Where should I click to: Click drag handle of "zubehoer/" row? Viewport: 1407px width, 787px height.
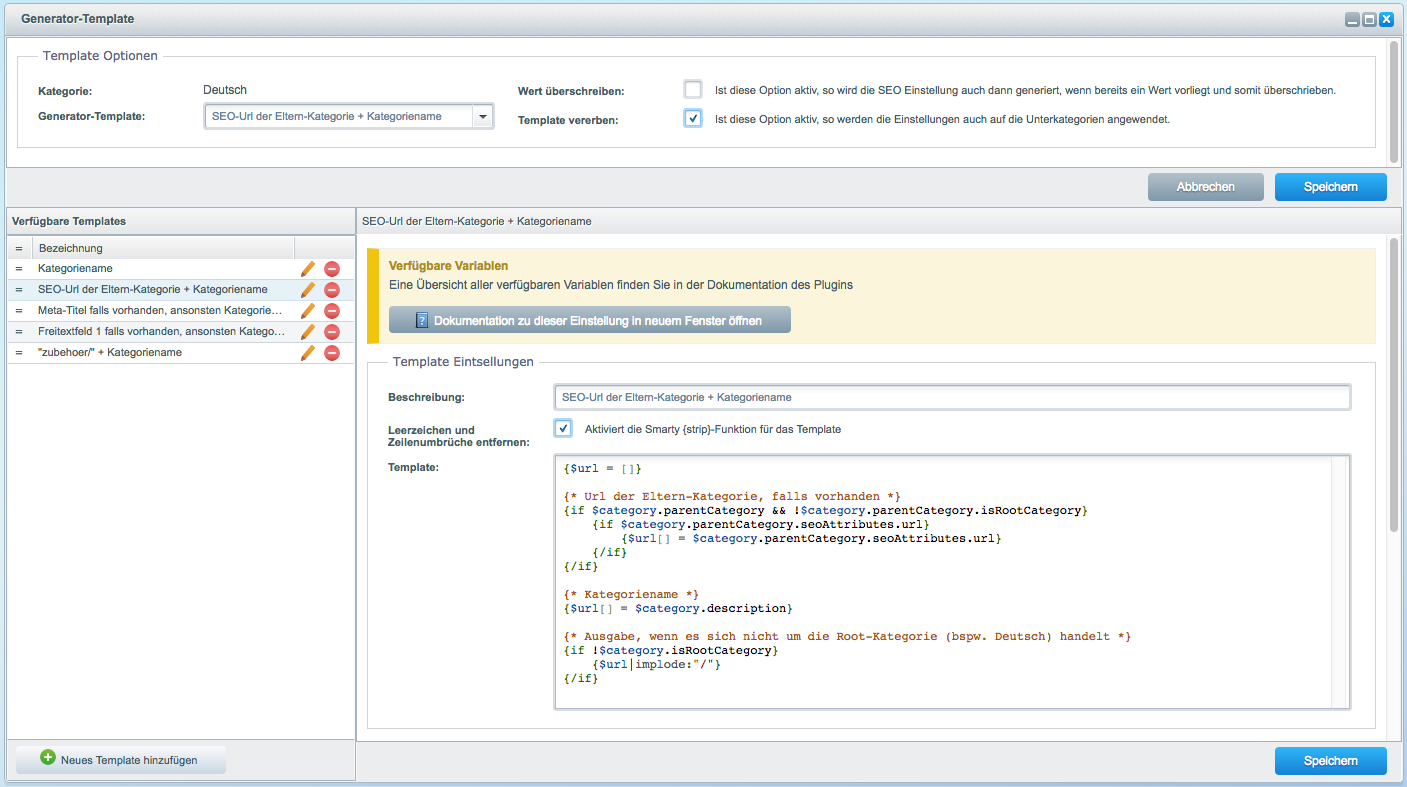point(19,353)
